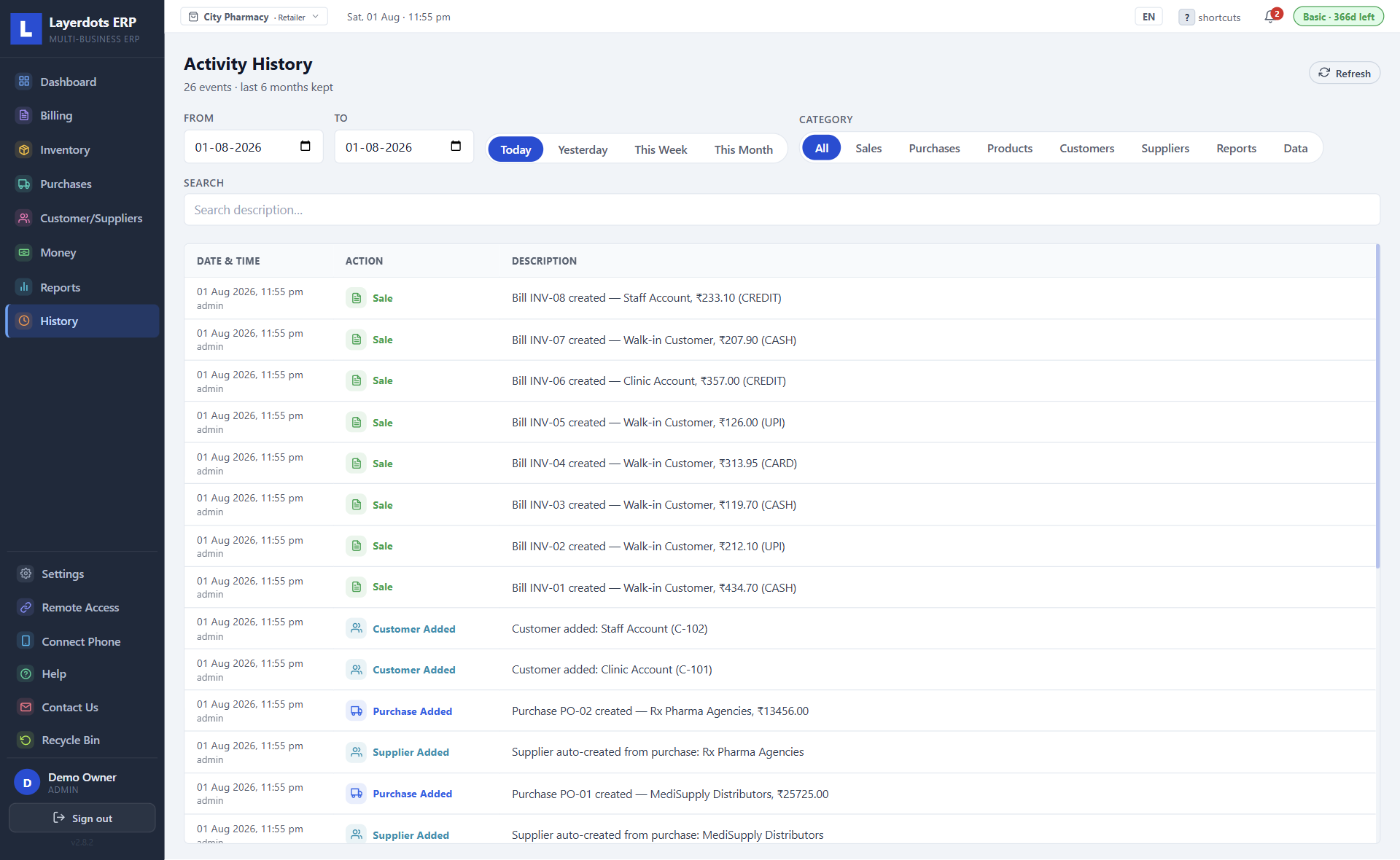Click the Remote Access link icon
The height and width of the screenshot is (860, 1400).
pos(26,607)
